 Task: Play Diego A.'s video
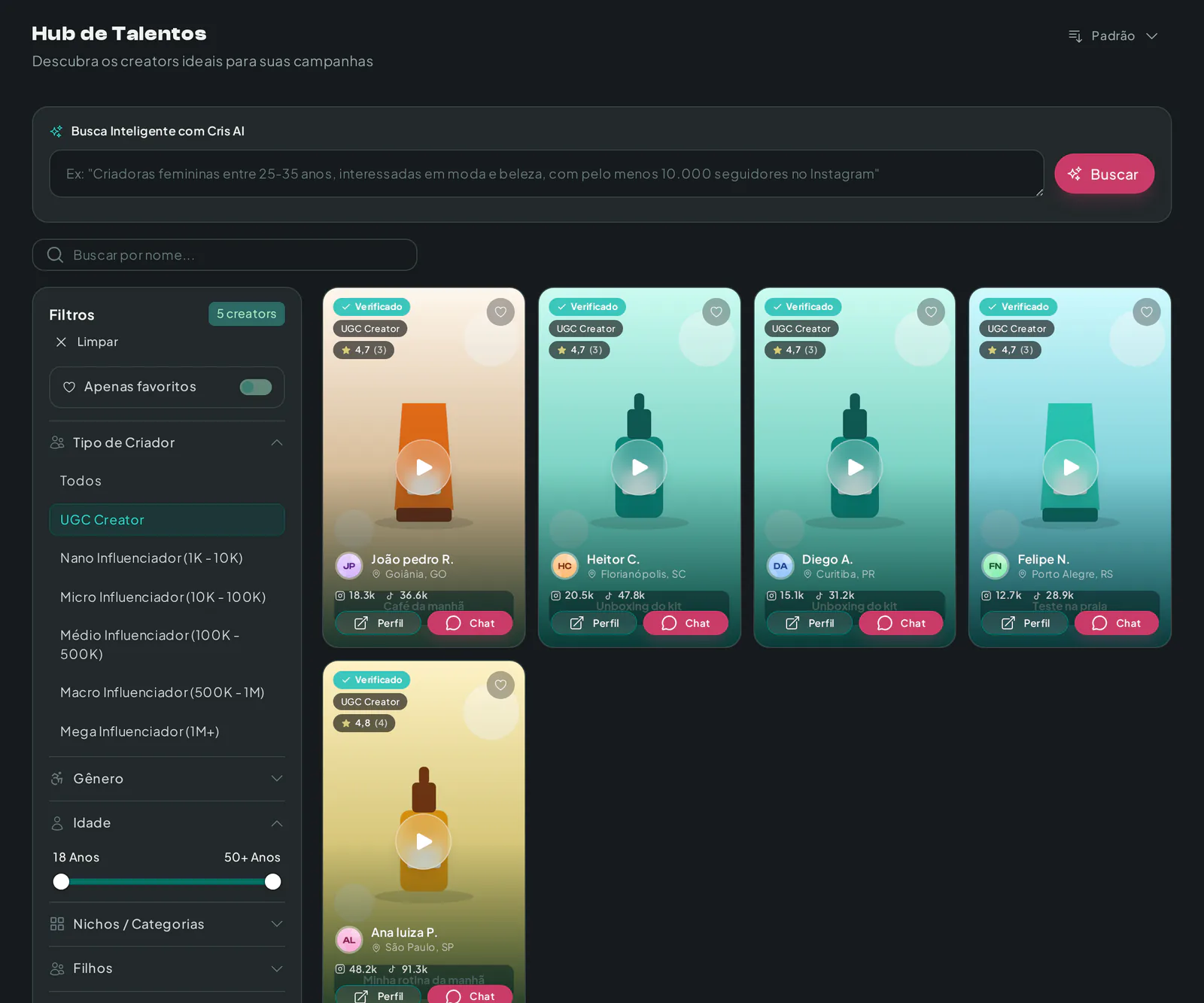855,467
